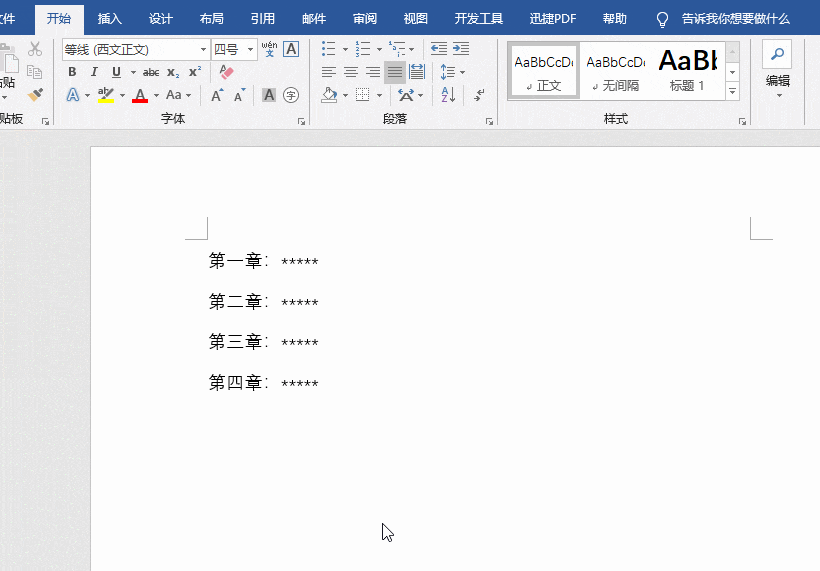Apply the red font color swatch

point(140,95)
